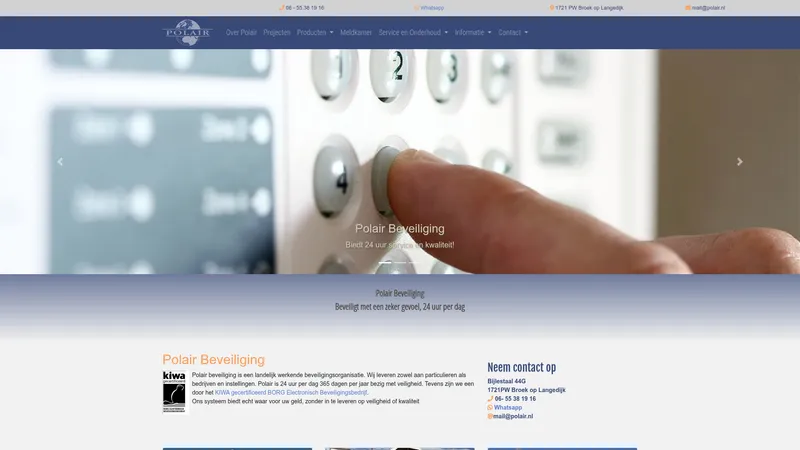Image resolution: width=800 pixels, height=450 pixels.
Task: Click the orange Polair Beveiliging heading
Action: 214,360
